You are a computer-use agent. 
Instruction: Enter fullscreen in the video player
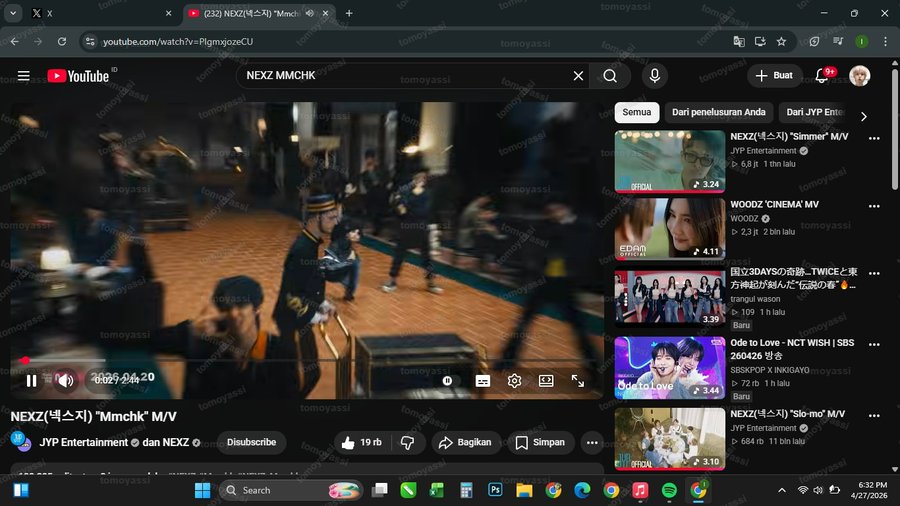tap(577, 380)
